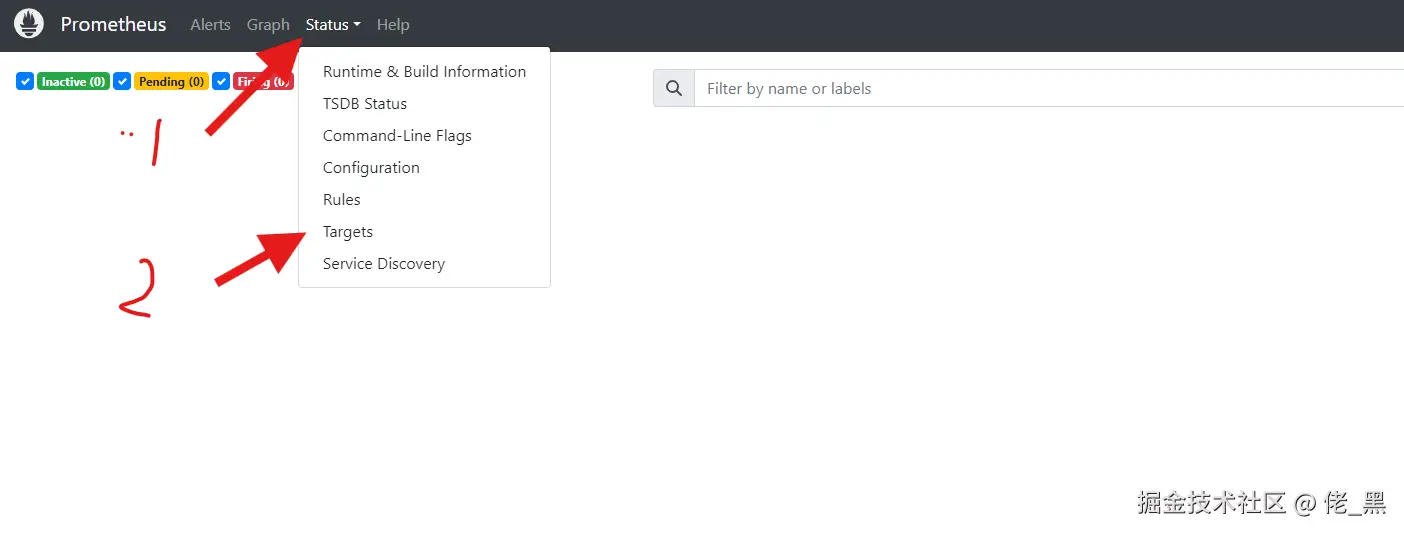Open the Help link in navbar
The image size is (1404, 534).
coord(393,25)
